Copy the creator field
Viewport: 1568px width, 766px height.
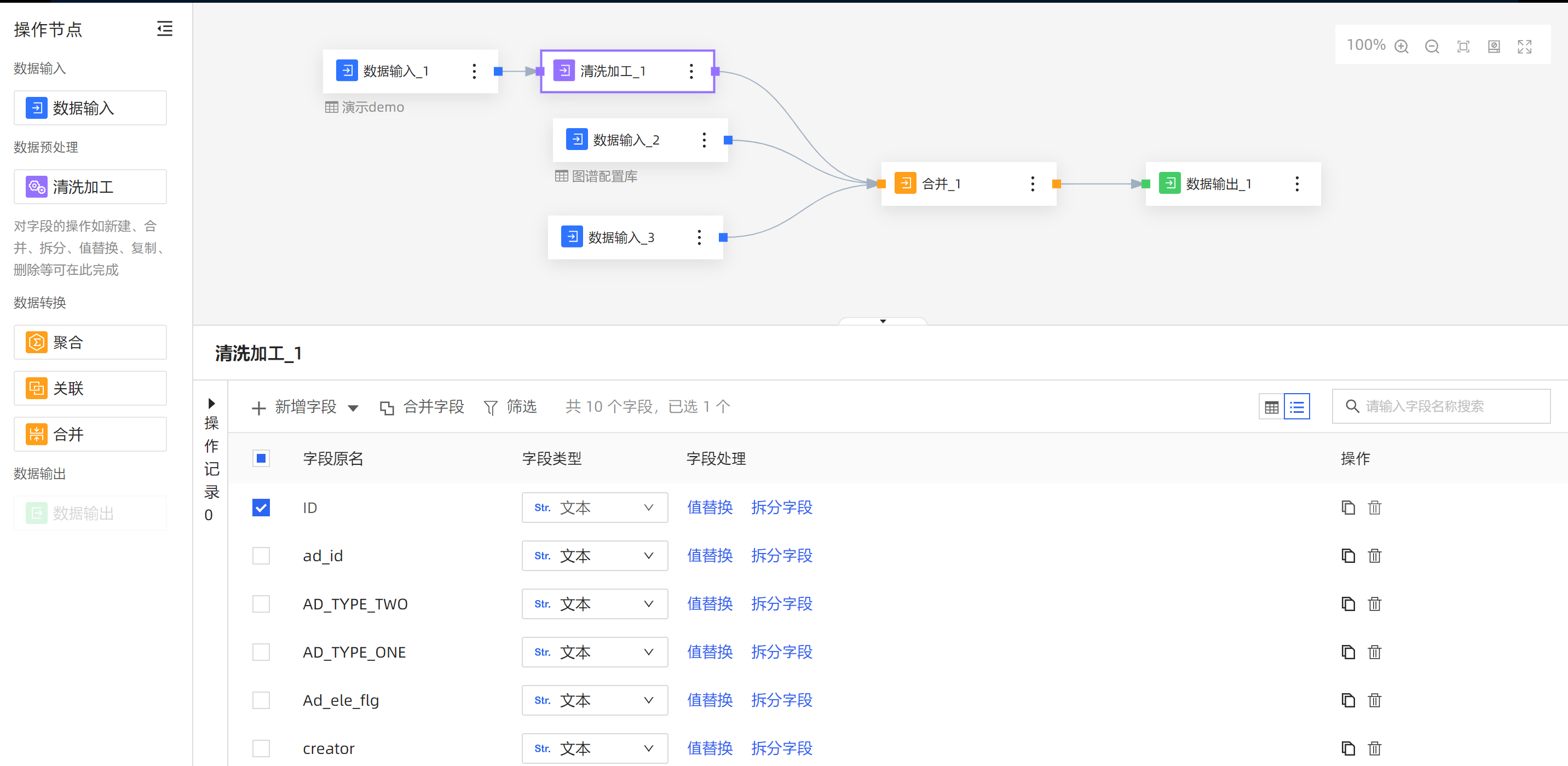pos(1348,748)
